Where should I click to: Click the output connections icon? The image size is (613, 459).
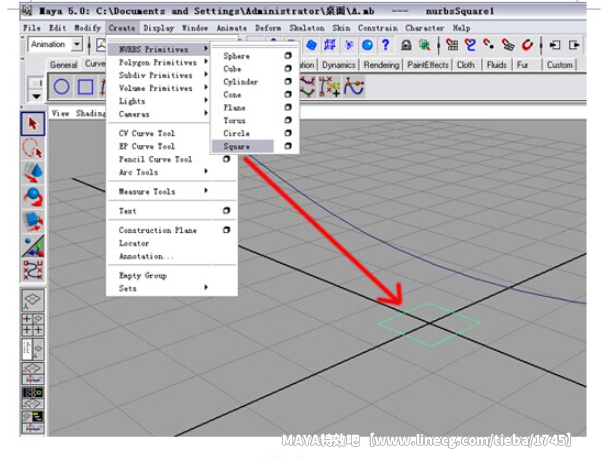click(x=574, y=45)
